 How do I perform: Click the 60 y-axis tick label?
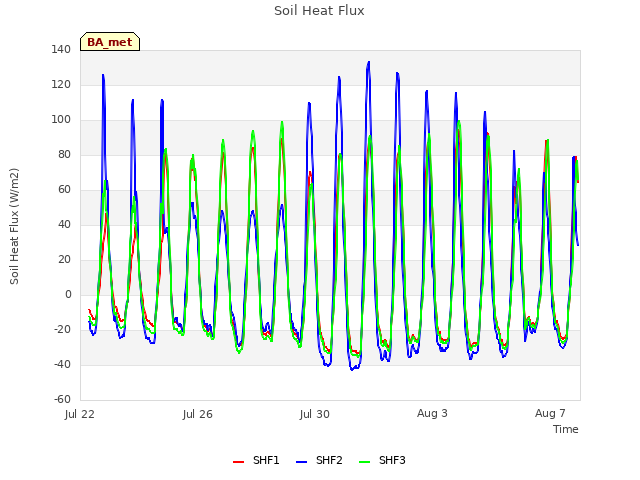click(64, 190)
